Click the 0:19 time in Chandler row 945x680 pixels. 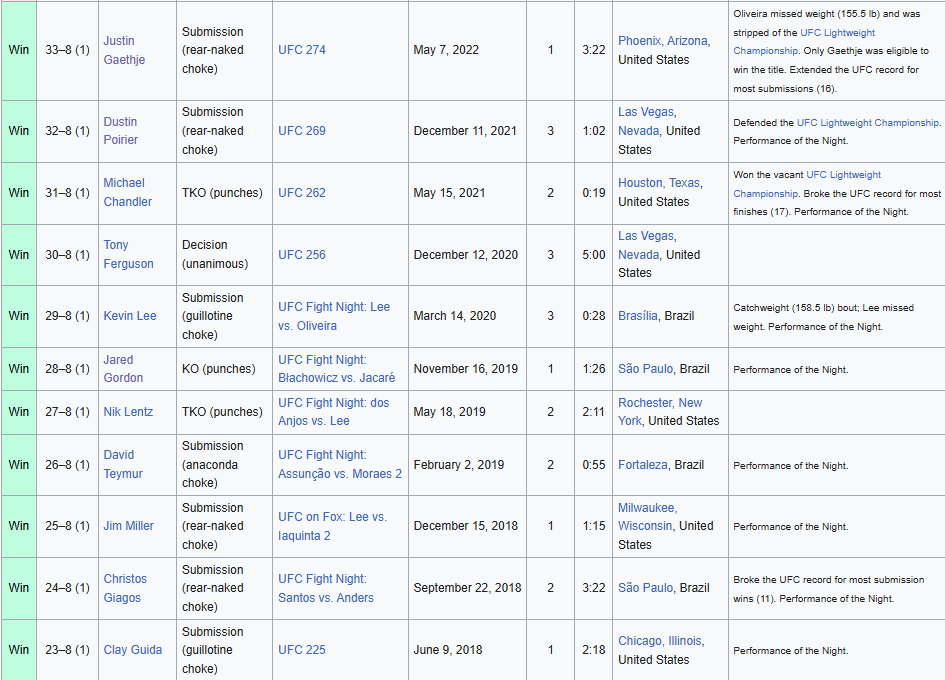(594, 193)
